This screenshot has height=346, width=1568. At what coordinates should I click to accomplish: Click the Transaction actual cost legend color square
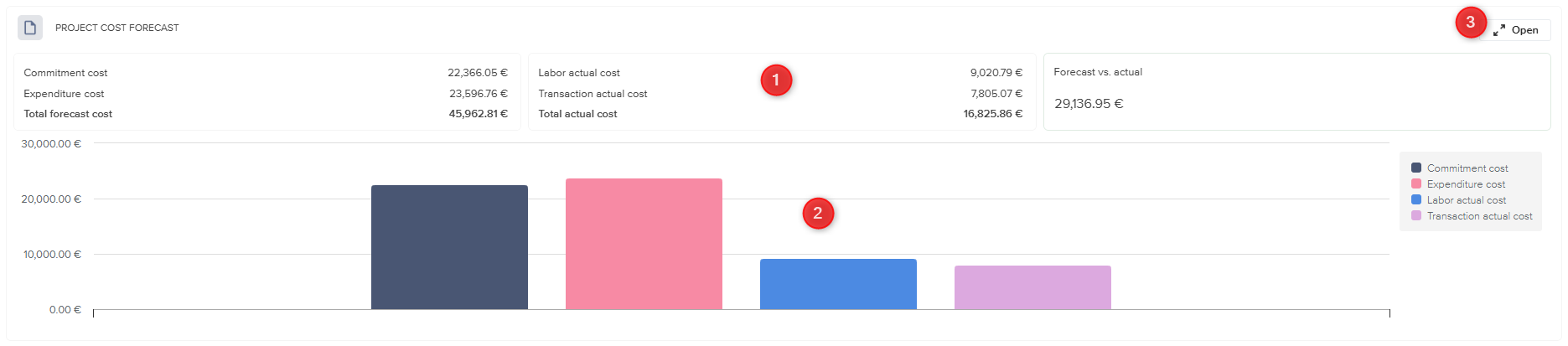1416,216
